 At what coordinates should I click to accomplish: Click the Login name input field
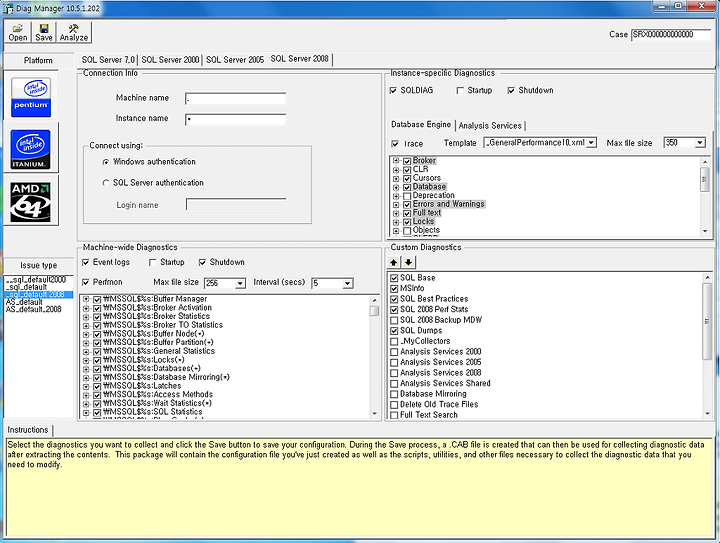tap(236, 204)
